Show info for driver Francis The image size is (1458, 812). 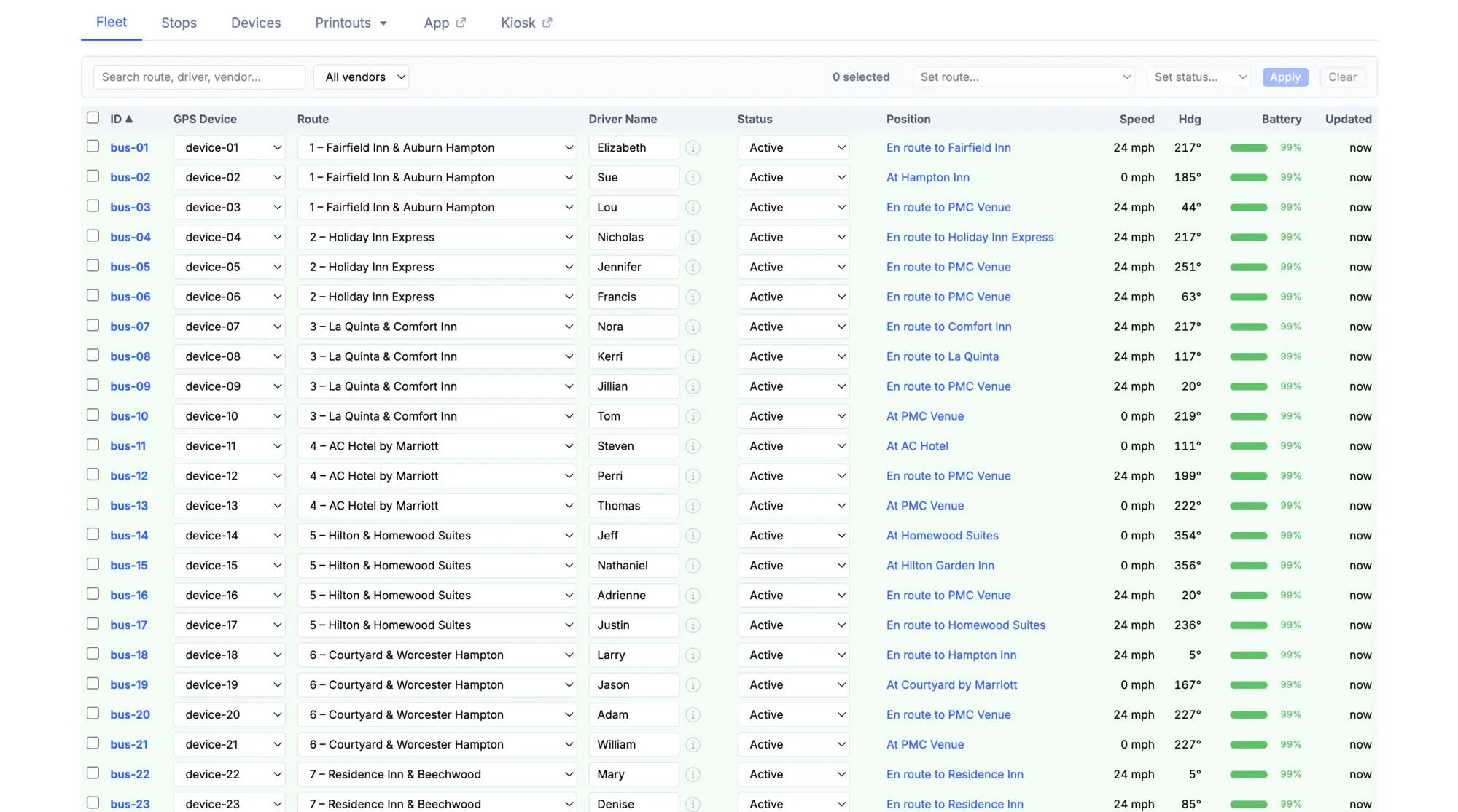tap(693, 297)
